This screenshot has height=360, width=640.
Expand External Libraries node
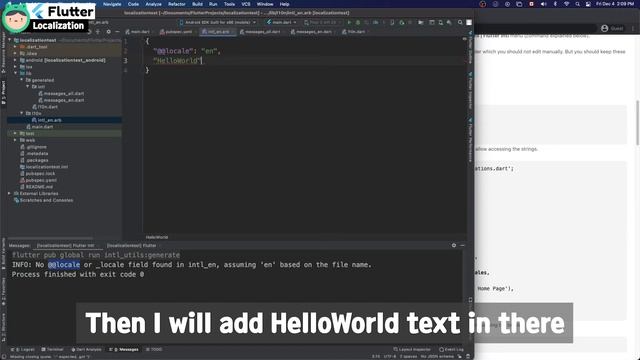[10, 193]
